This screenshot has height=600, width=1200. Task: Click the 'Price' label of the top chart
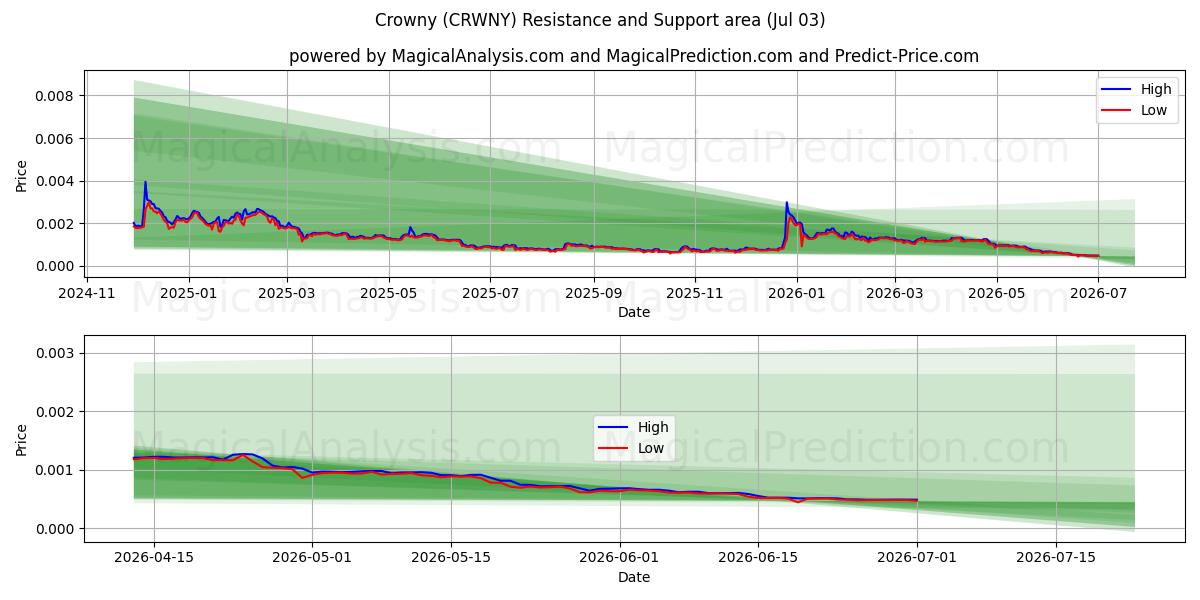pyautogui.click(x=22, y=175)
